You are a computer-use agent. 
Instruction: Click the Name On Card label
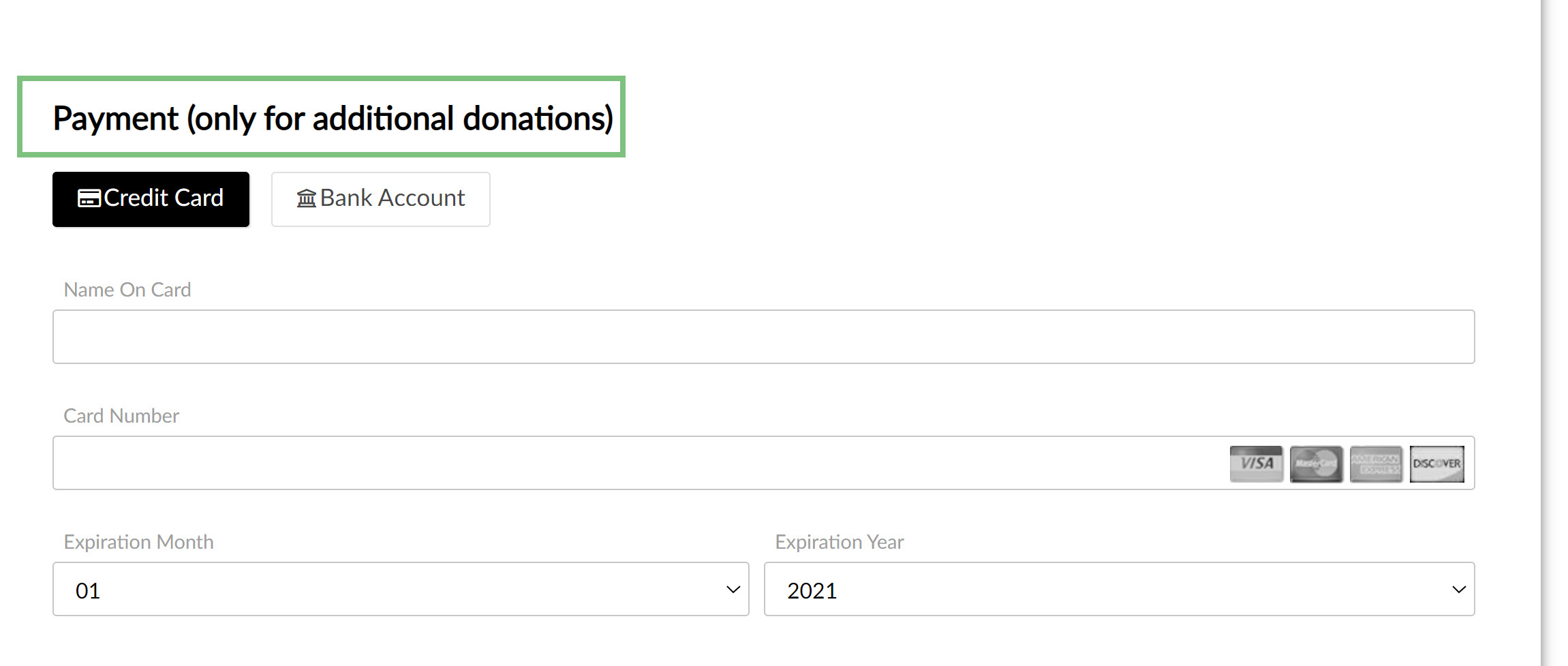point(127,290)
